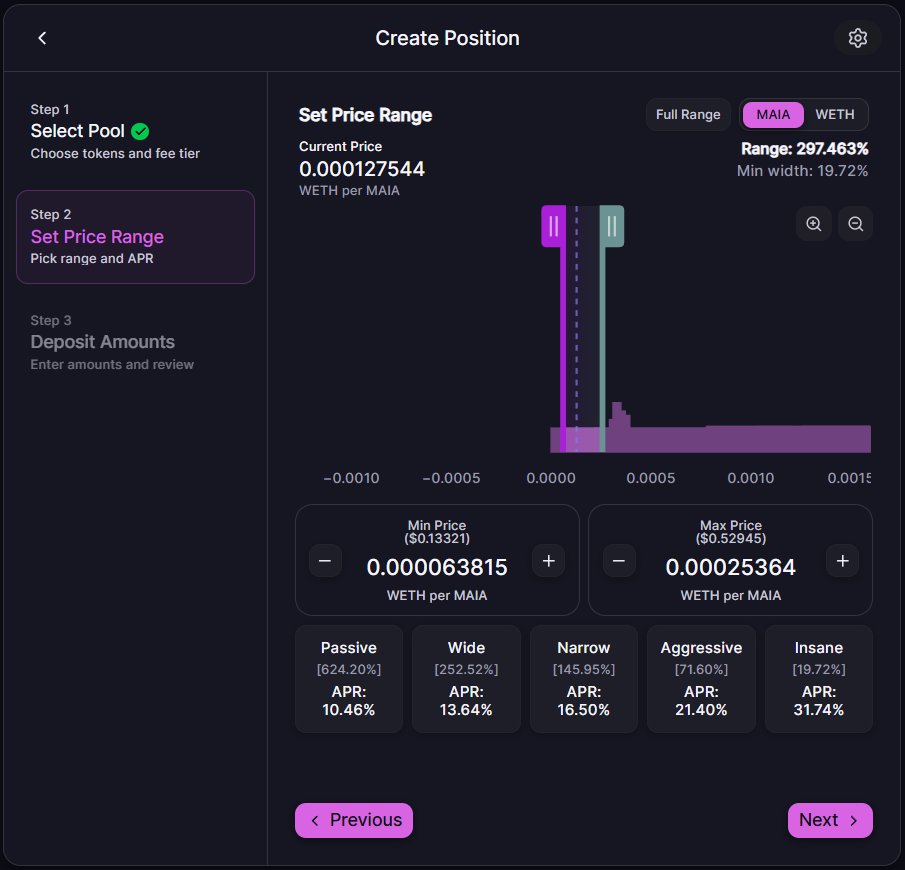Image resolution: width=905 pixels, height=870 pixels.
Task: Open Step 1 Select Pool
Action: click(135, 132)
